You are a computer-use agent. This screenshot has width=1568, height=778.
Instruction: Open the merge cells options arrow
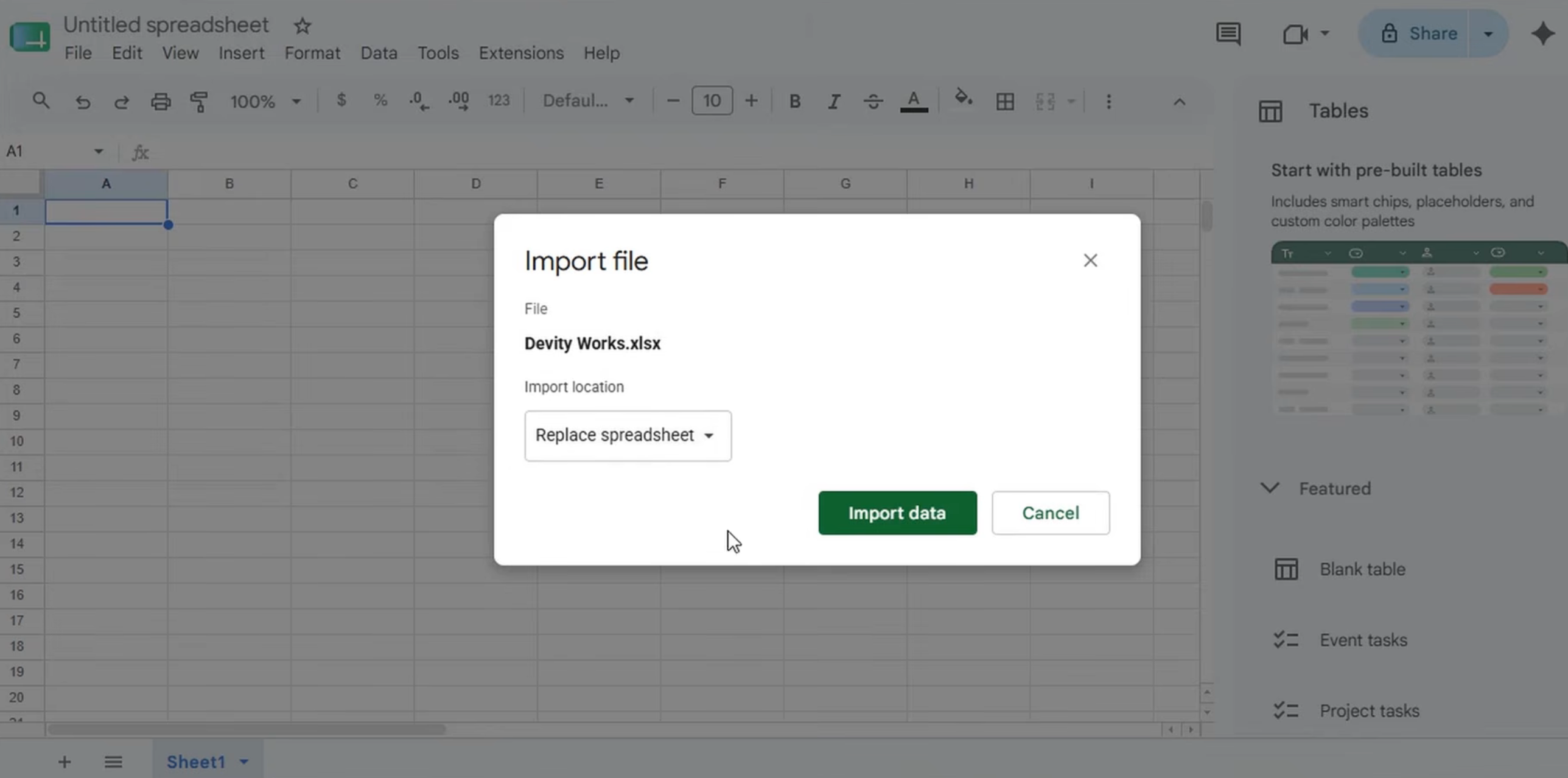1071,101
